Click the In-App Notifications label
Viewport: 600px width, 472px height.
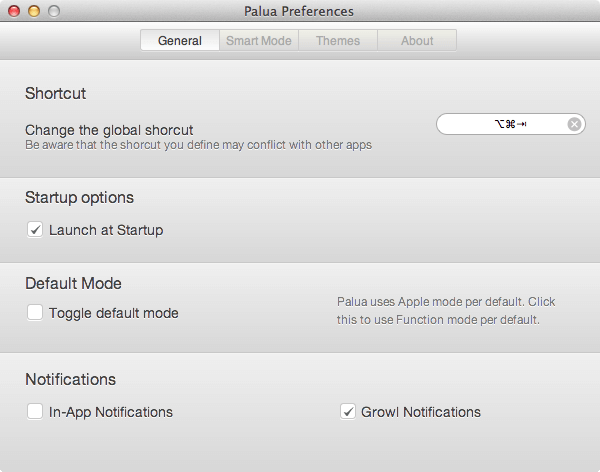coord(111,412)
